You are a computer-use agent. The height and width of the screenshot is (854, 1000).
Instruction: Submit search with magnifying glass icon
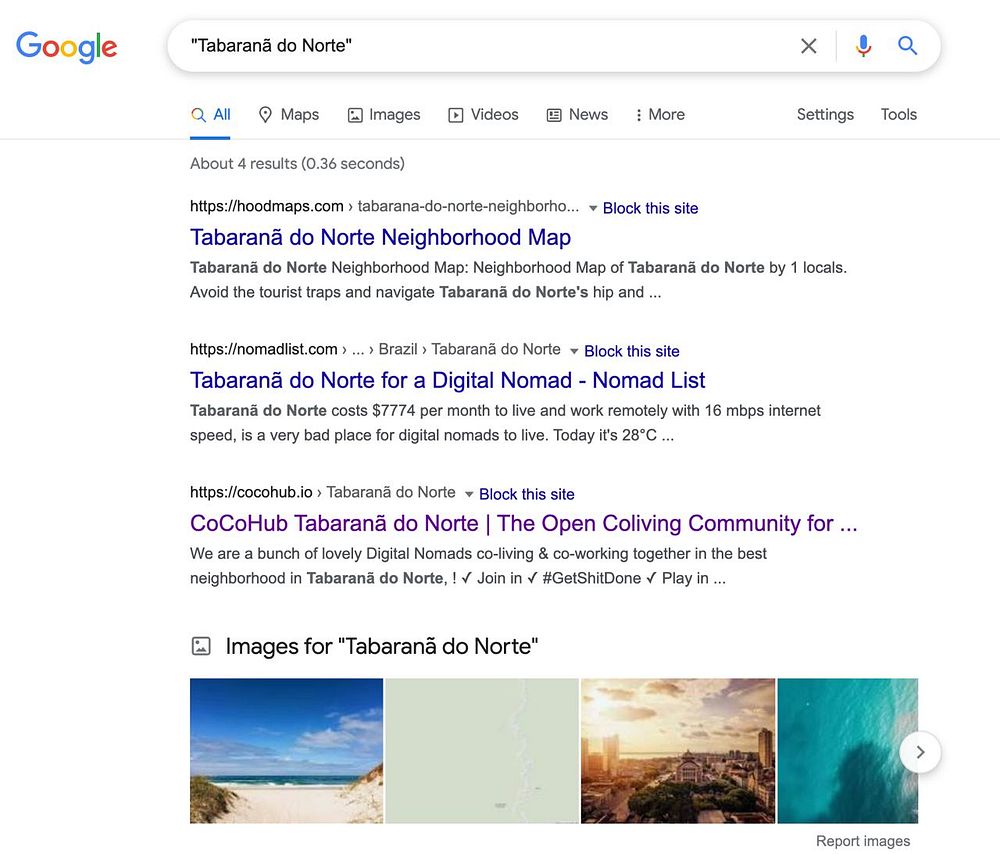[908, 46]
